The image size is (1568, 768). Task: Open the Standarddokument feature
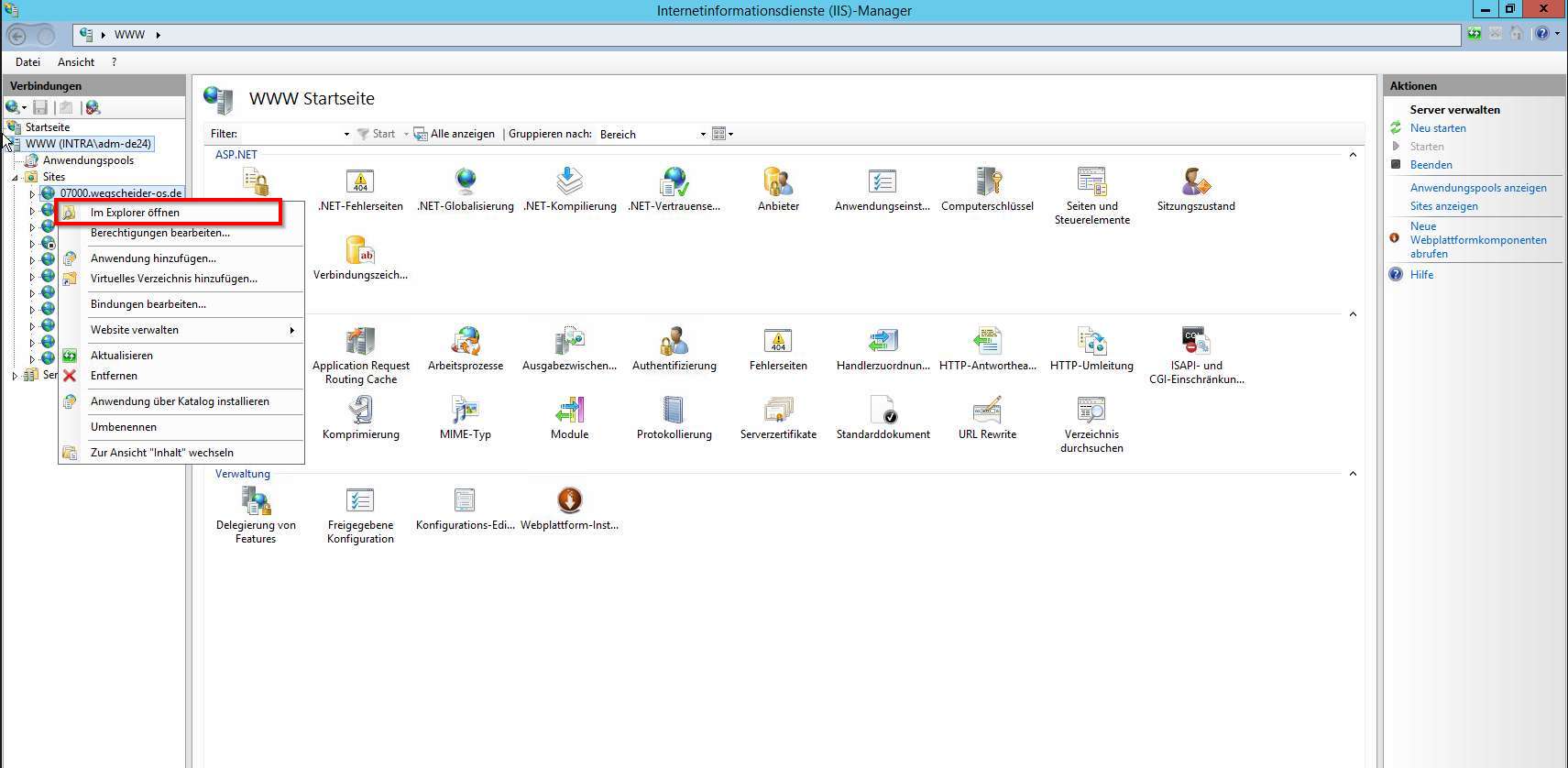[x=883, y=418]
